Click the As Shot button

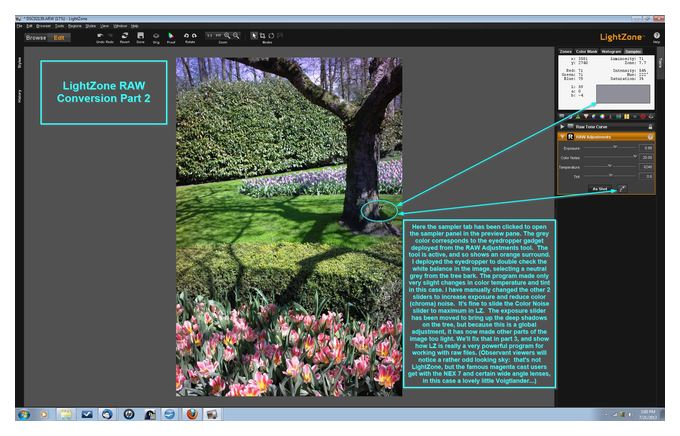point(600,189)
